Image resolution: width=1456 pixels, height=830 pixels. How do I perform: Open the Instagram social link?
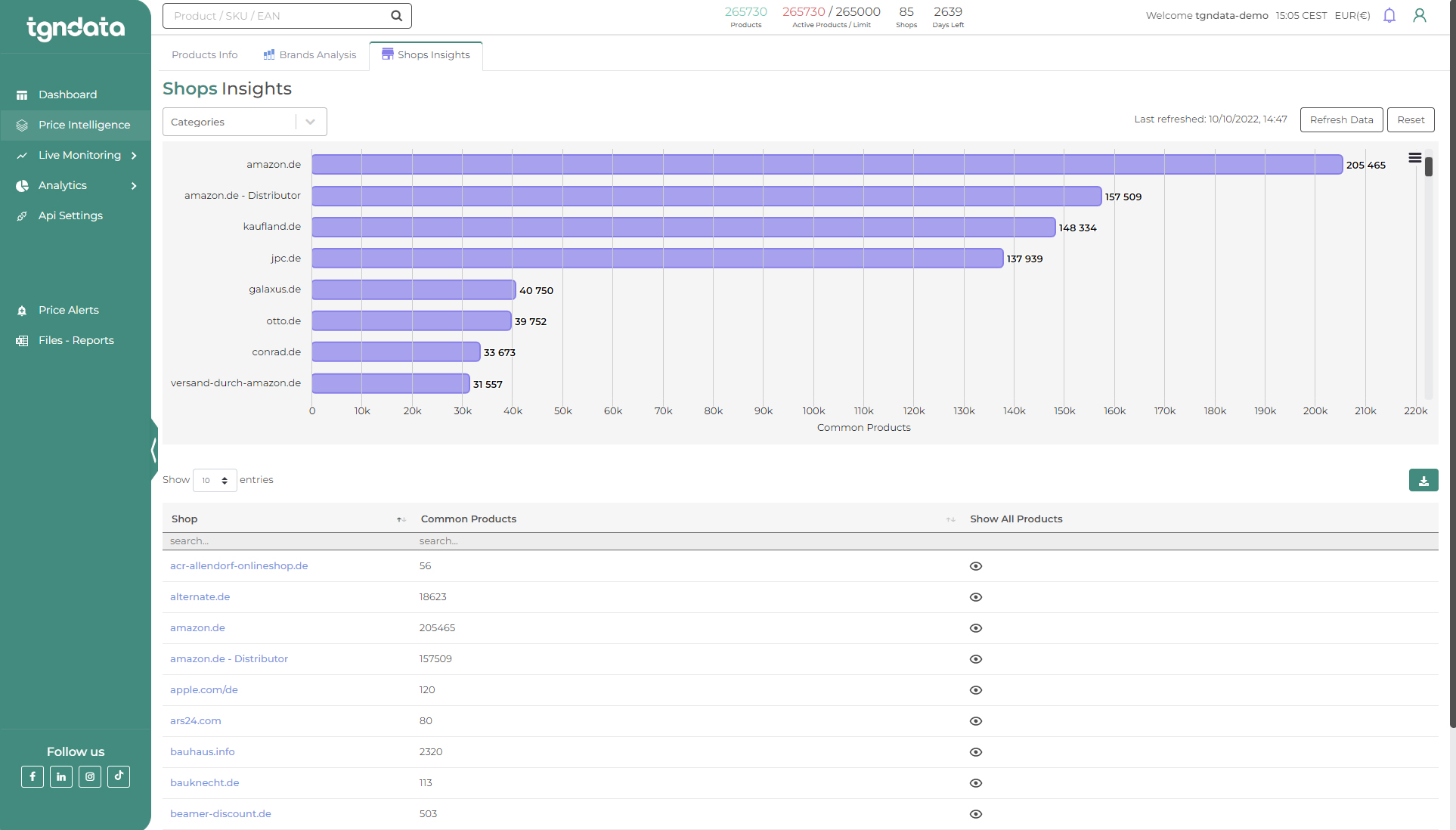pyautogui.click(x=90, y=777)
